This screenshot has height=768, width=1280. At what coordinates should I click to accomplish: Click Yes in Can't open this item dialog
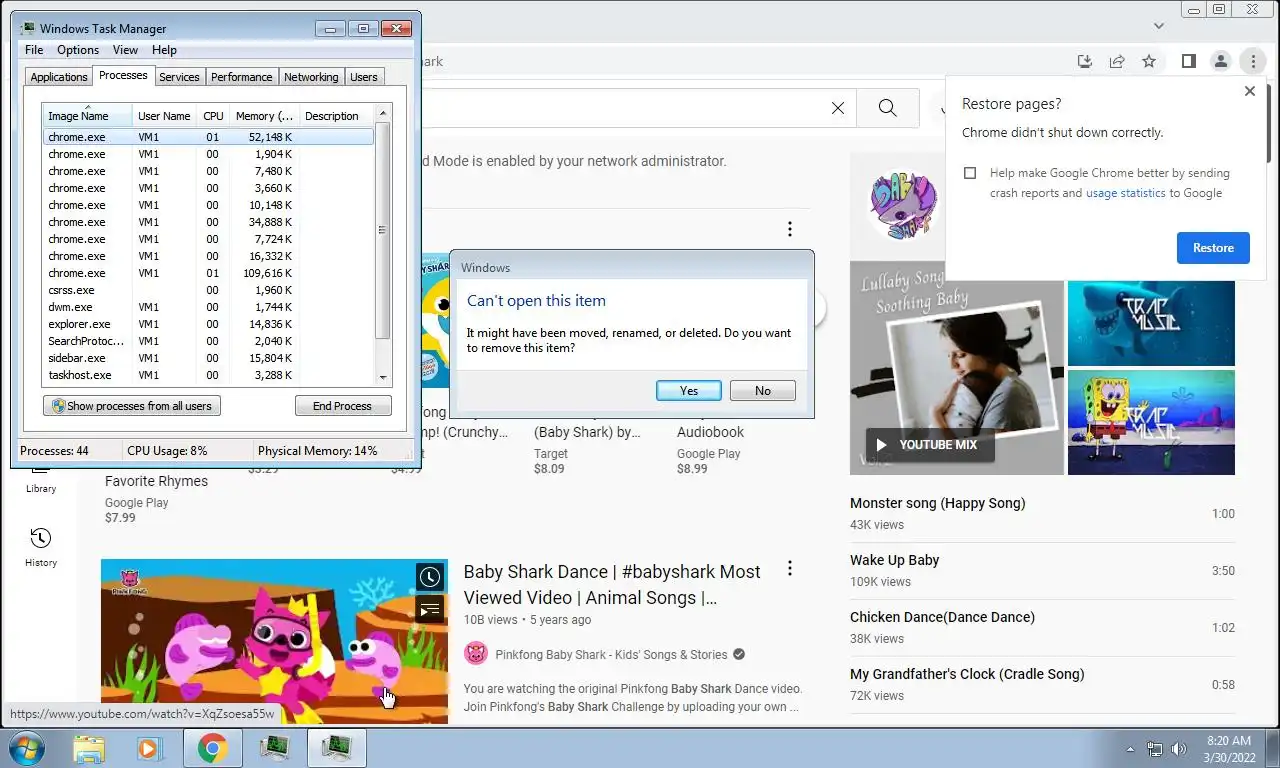688,390
